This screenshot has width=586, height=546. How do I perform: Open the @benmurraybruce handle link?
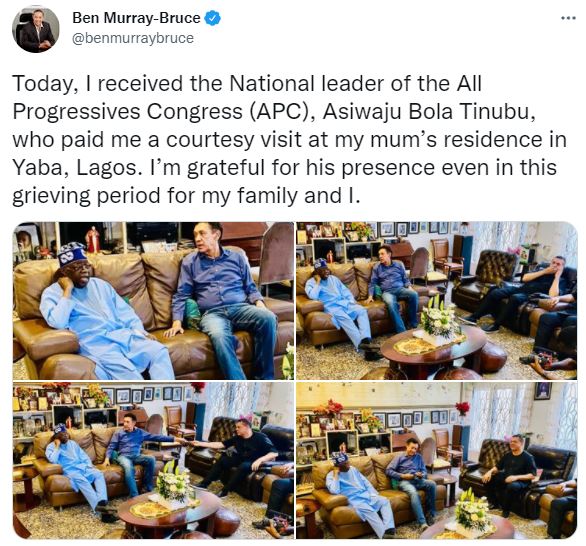coord(133,38)
